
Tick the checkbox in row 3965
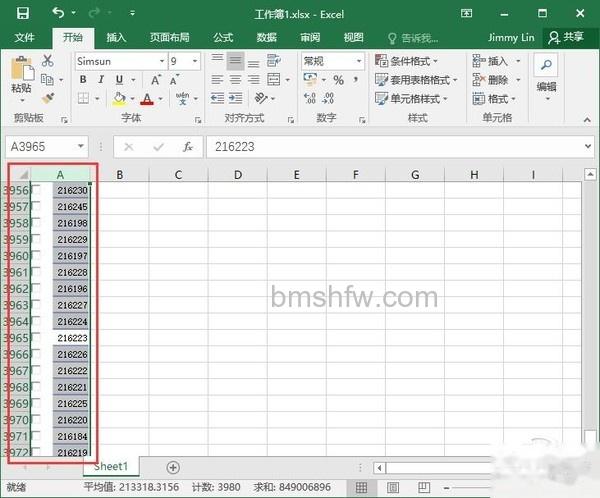[36, 338]
